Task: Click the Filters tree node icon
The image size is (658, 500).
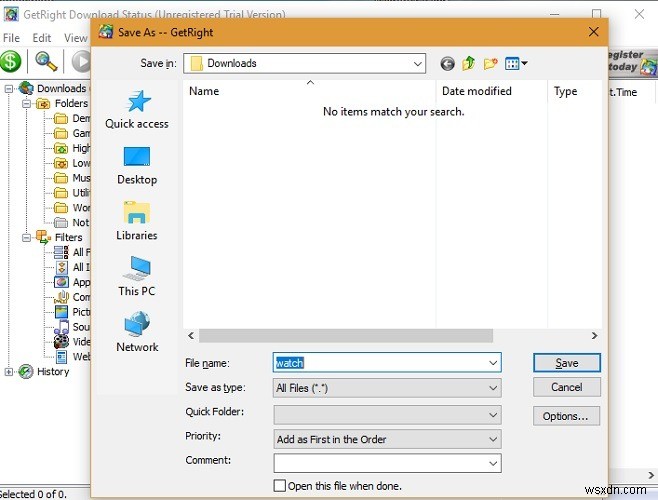Action: coord(43,237)
